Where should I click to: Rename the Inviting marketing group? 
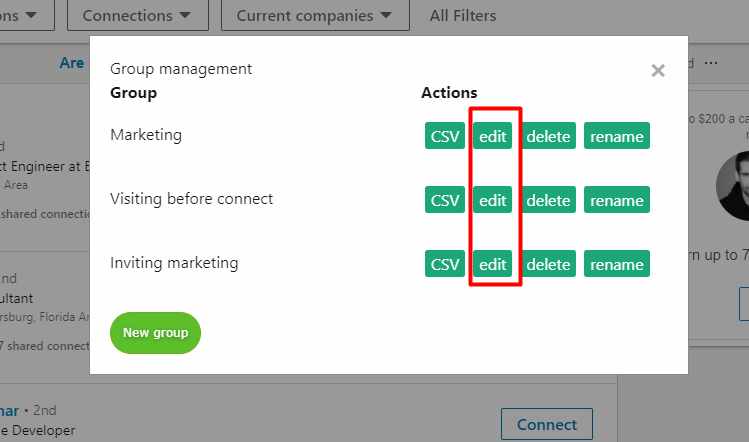[x=617, y=264]
